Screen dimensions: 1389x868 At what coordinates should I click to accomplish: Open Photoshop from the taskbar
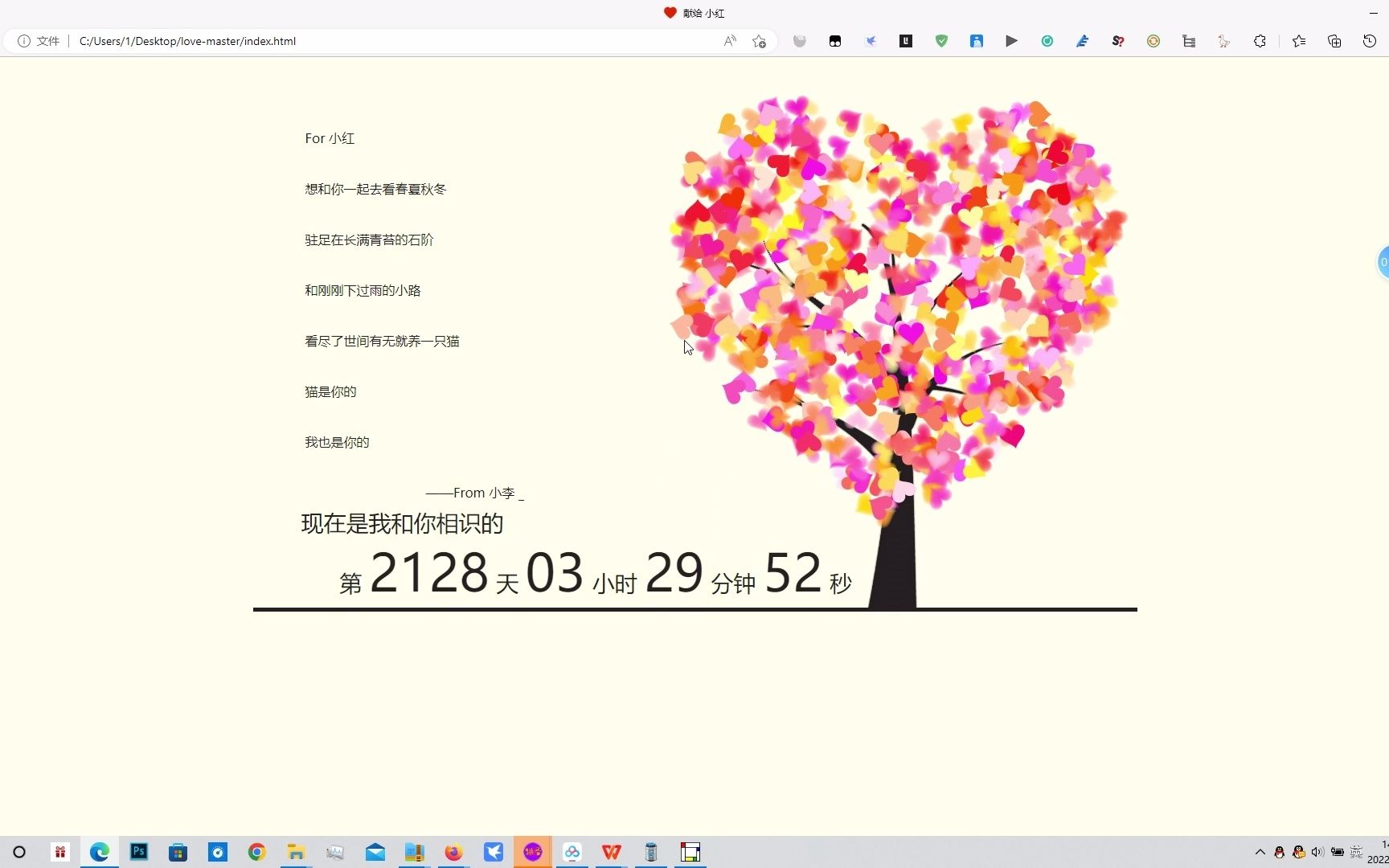click(x=138, y=852)
